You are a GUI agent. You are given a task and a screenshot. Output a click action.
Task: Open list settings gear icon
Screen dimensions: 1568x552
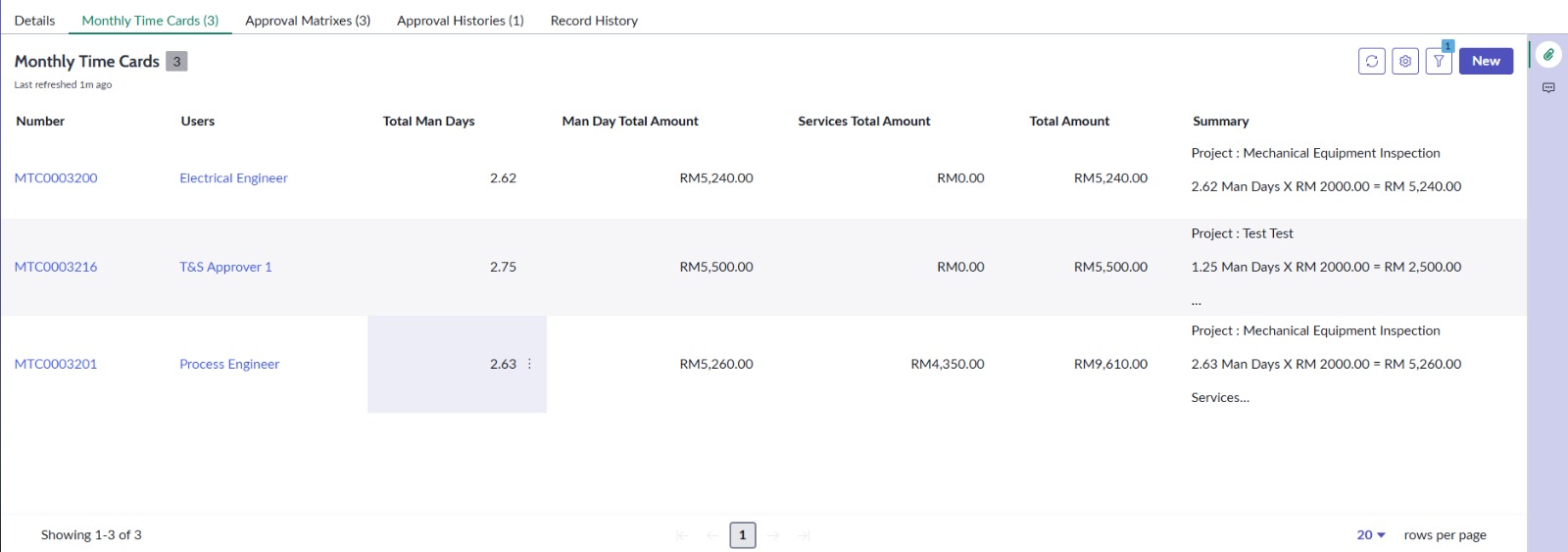1405,61
